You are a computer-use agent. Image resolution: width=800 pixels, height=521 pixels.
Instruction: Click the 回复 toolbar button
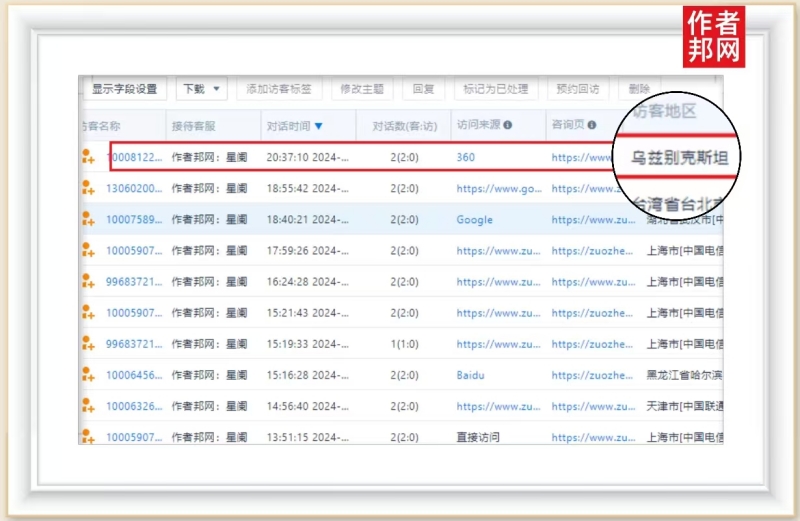pos(424,89)
